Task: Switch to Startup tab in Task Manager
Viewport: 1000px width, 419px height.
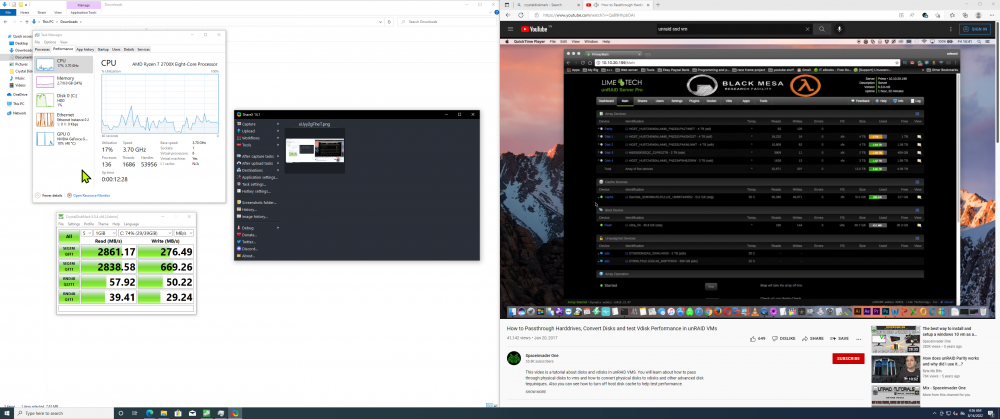Action: [103, 49]
